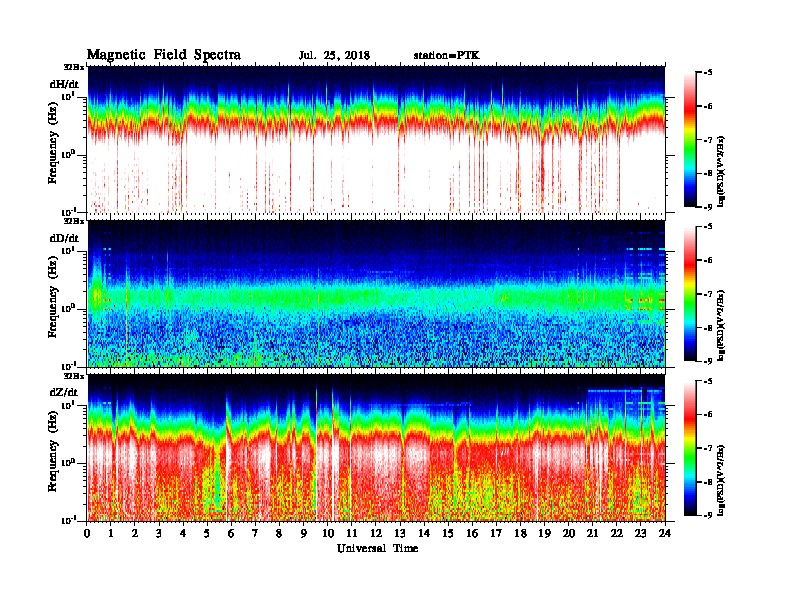Click hour tick label "18" on time axis
The image size is (792, 612).
click(x=521, y=533)
